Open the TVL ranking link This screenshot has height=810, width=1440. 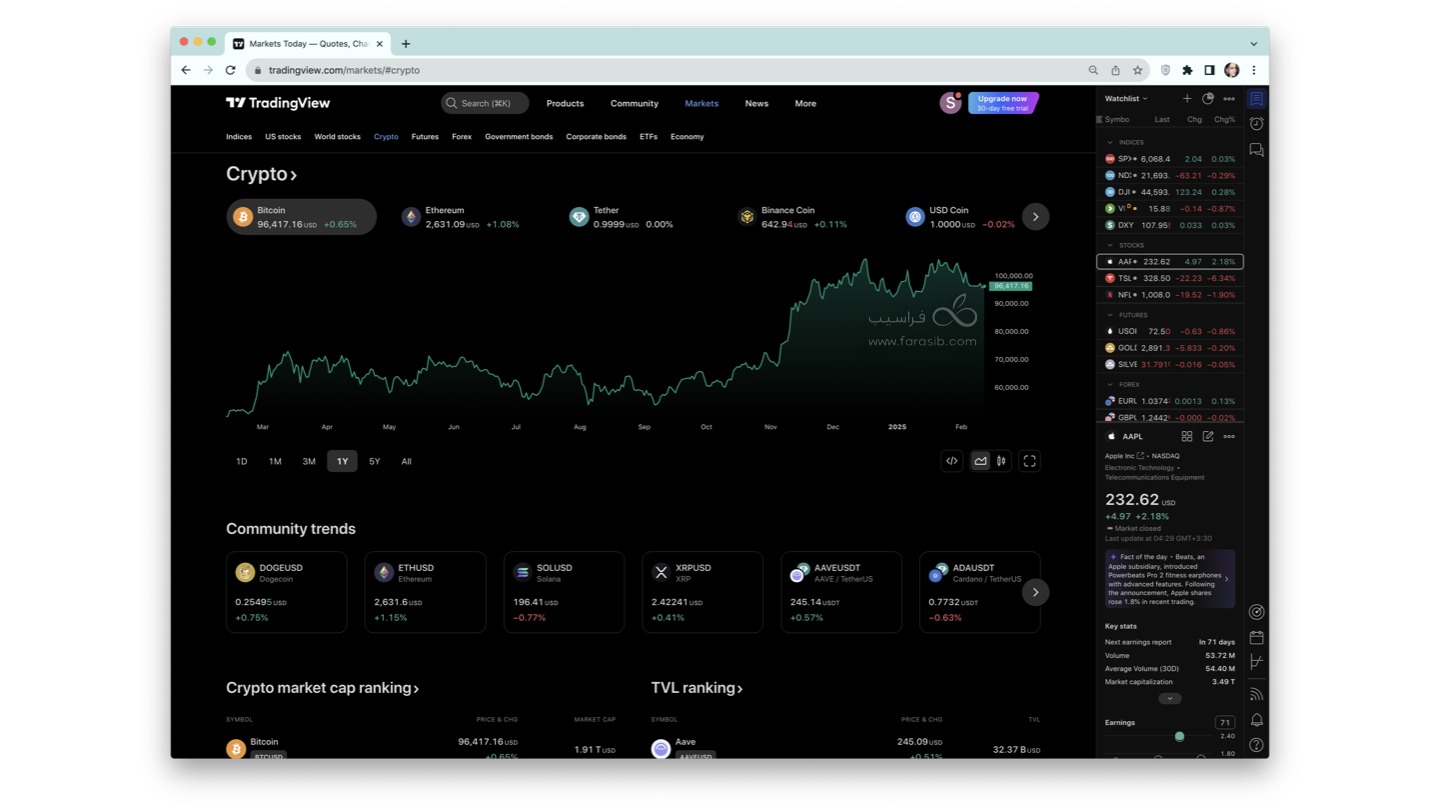coord(697,688)
